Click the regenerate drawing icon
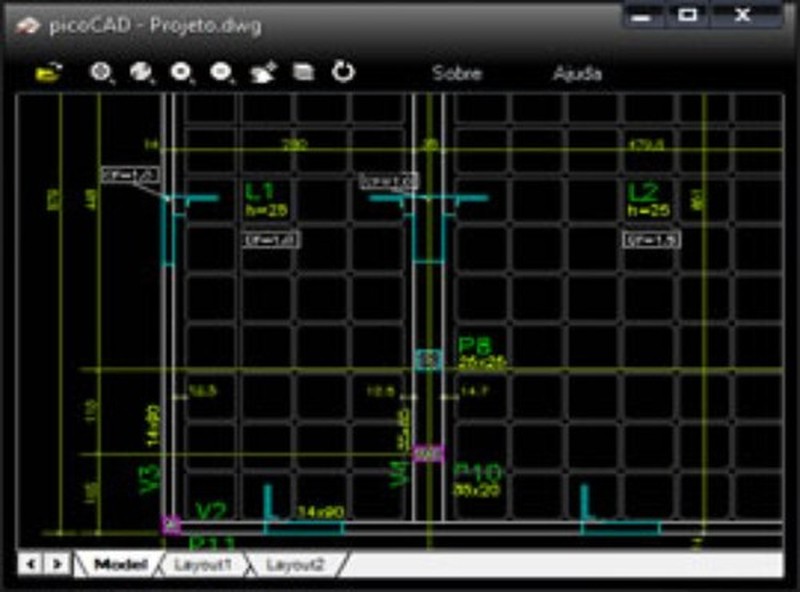800x592 pixels. point(342,72)
